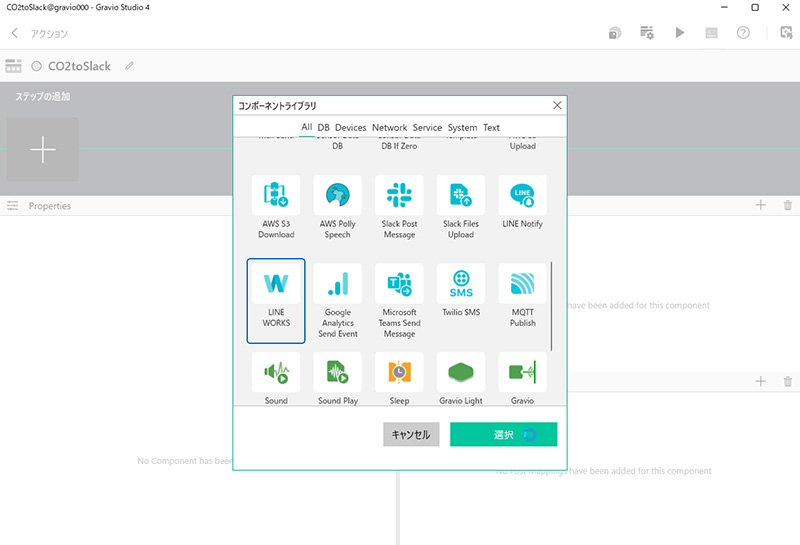Viewport: 800px width, 545px height.
Task: Show the Service category tab
Action: (427, 128)
